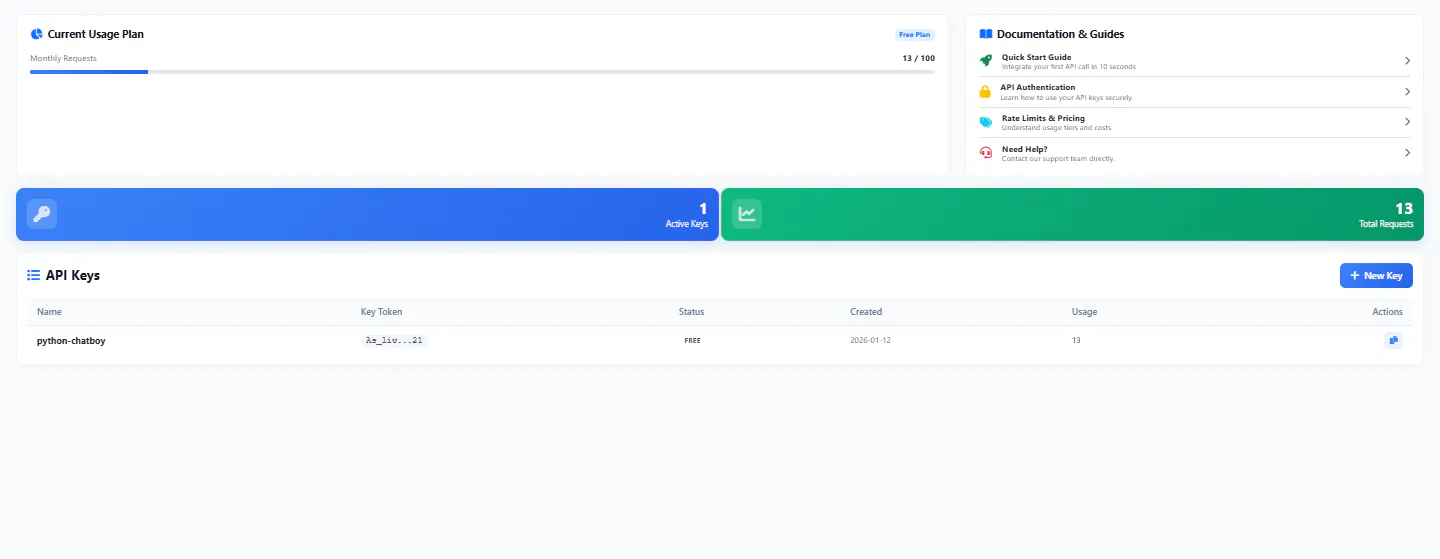Click the Usage column header
Screen dimensions: 1440x559
click(1084, 312)
